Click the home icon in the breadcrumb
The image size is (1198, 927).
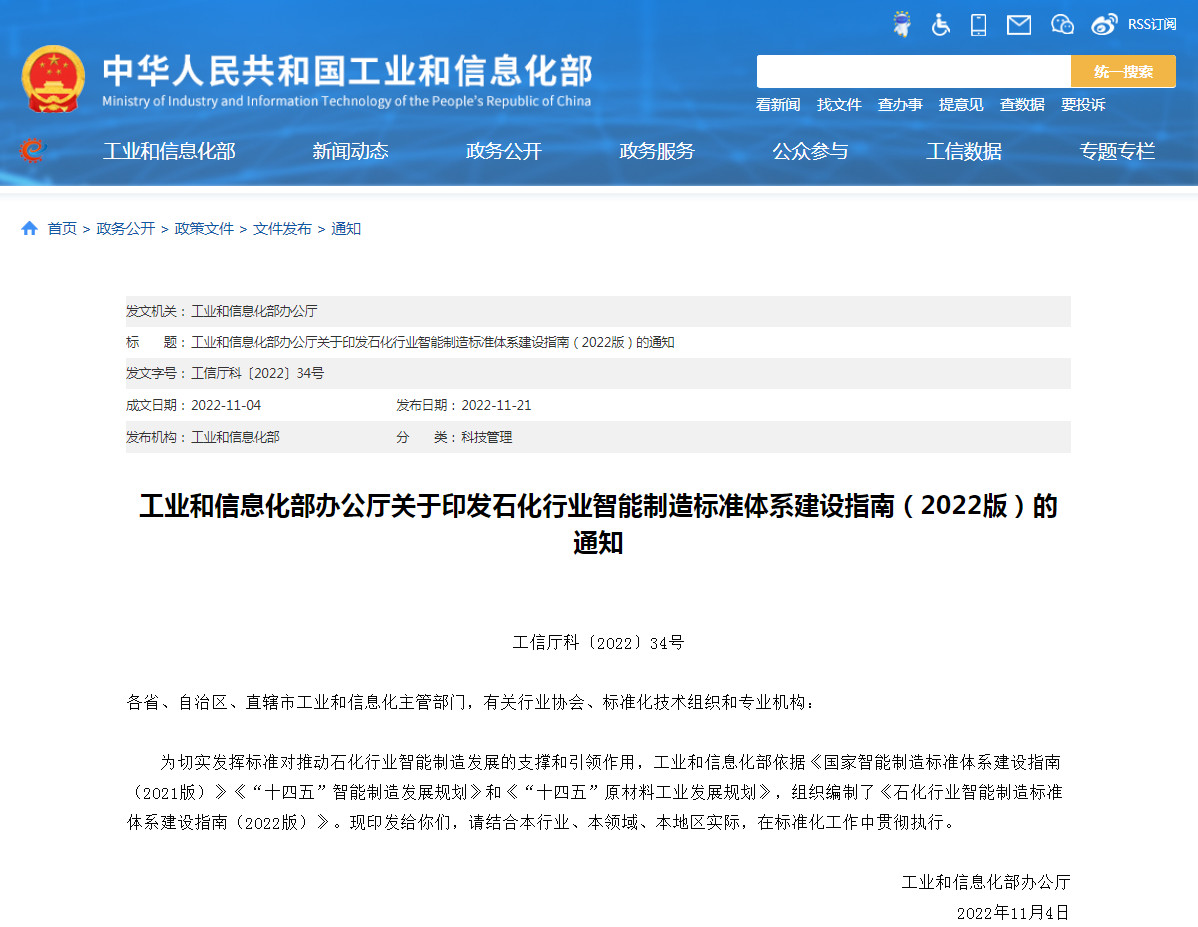pos(30,228)
